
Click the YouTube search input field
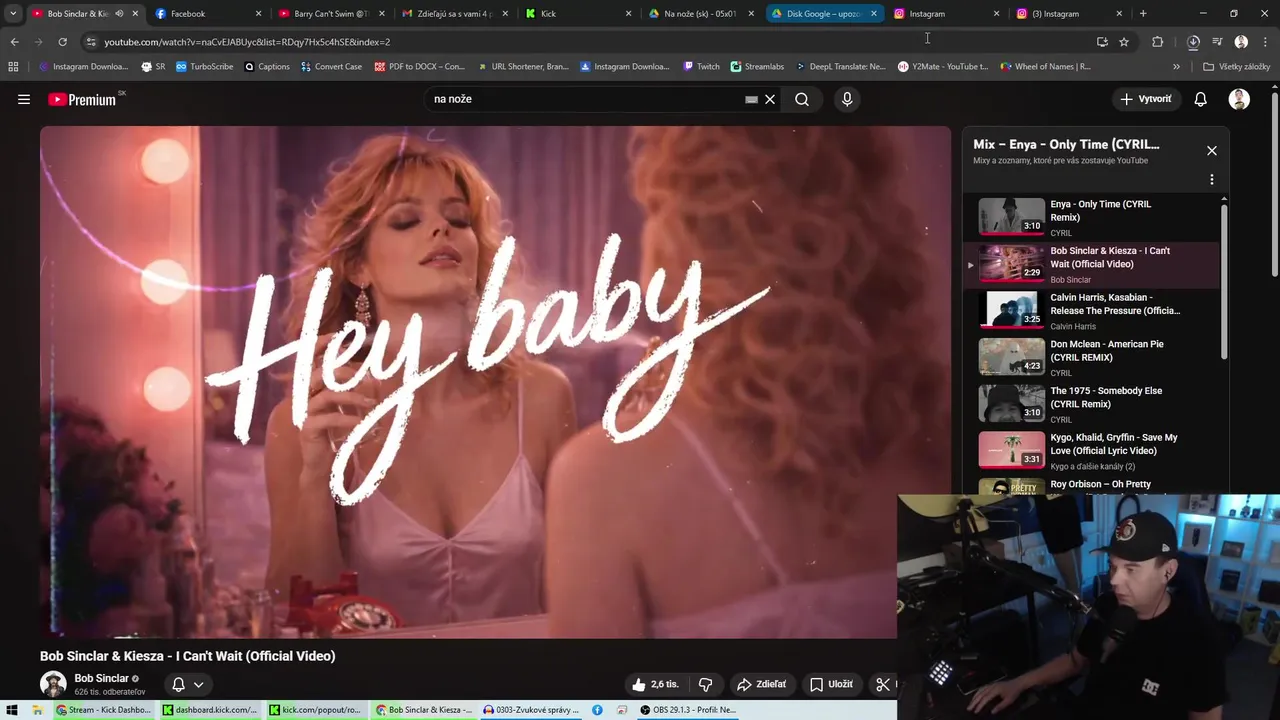[x=585, y=99]
